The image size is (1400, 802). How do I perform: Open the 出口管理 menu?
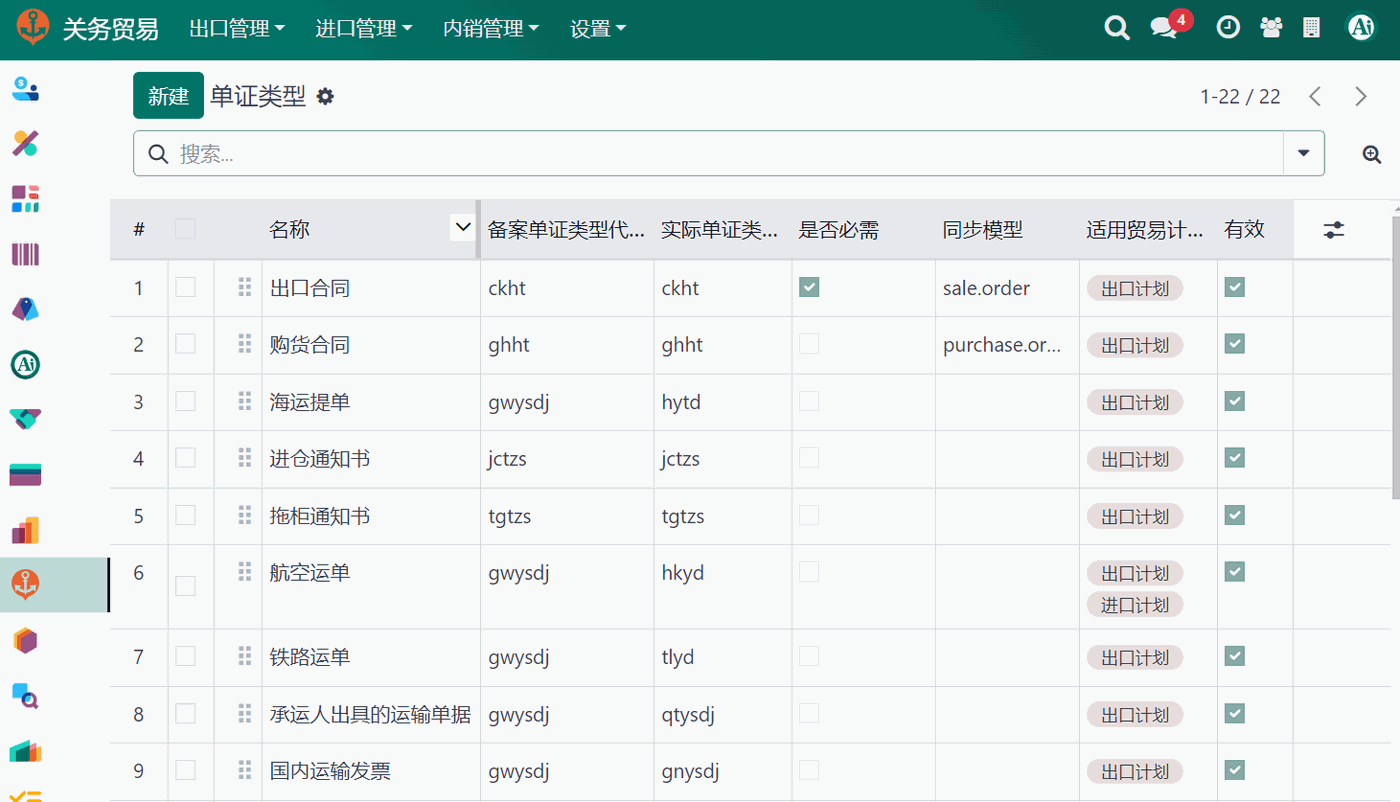point(237,29)
